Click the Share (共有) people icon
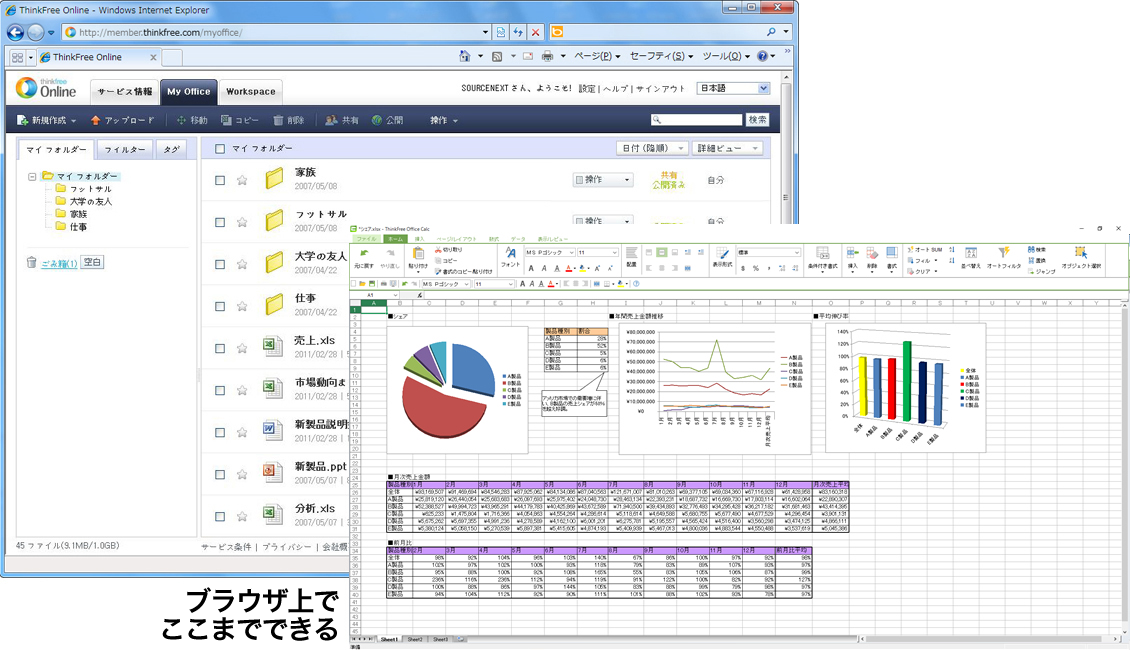1130x650 pixels. coord(331,120)
